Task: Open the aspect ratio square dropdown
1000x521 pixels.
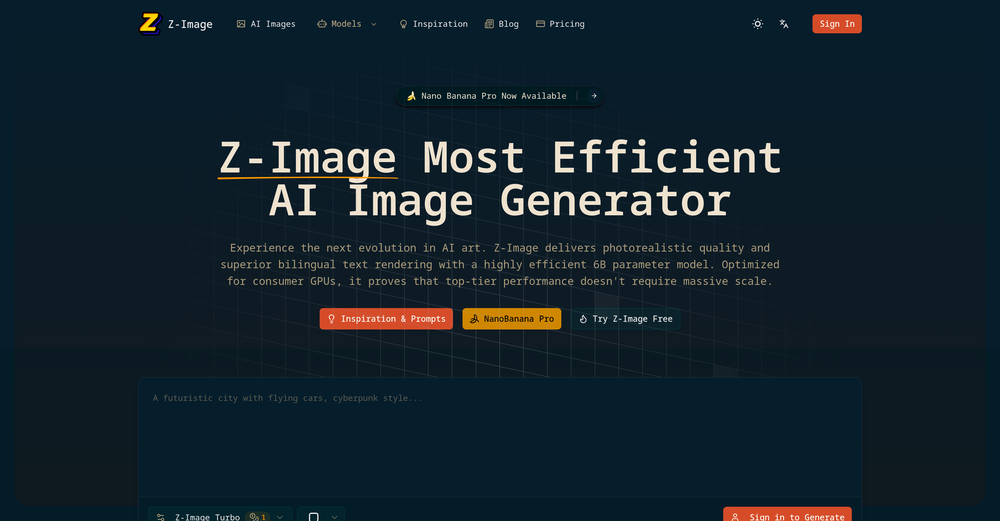Action: (x=321, y=515)
